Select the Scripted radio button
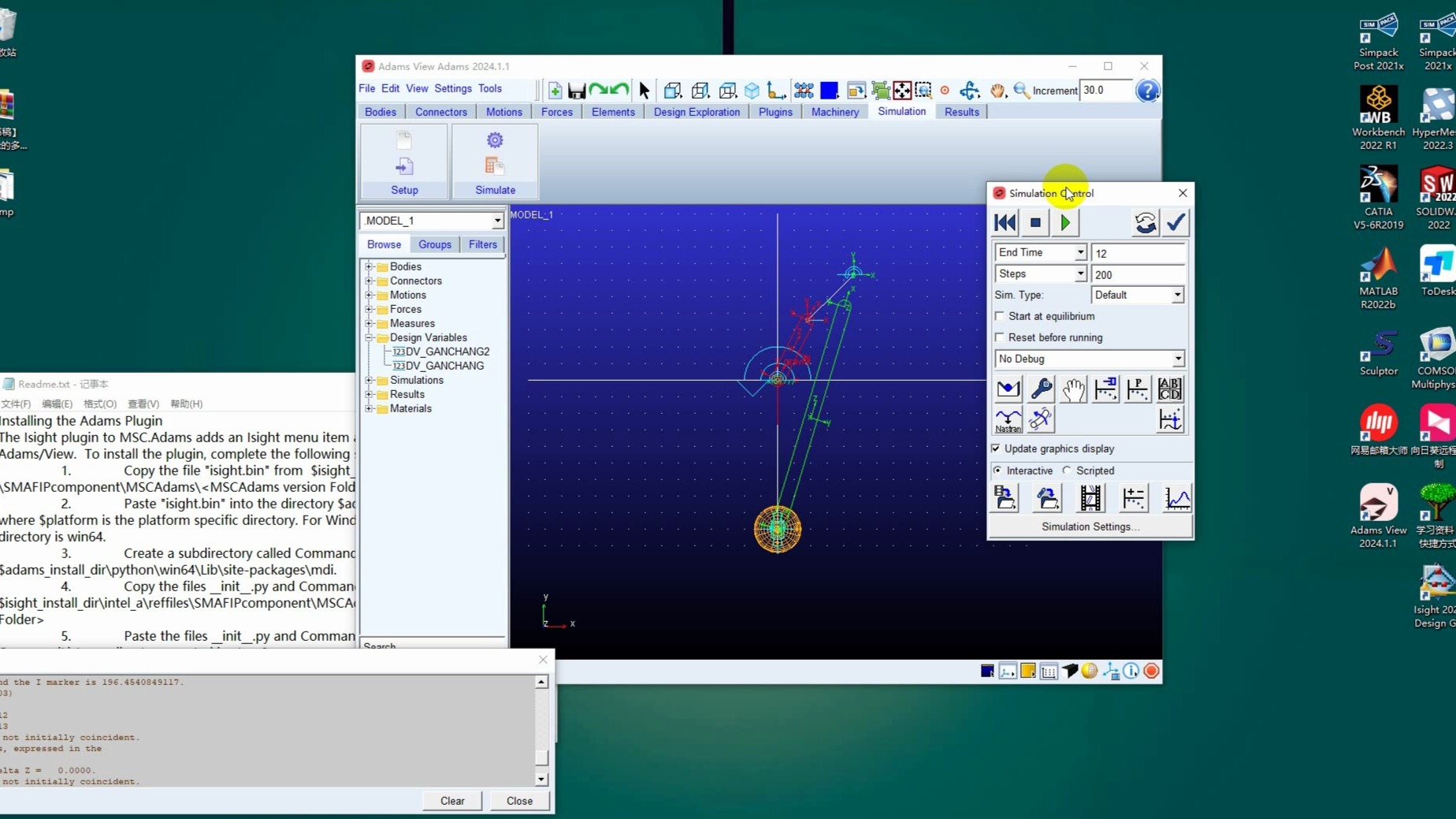1456x819 pixels. [x=1067, y=471]
